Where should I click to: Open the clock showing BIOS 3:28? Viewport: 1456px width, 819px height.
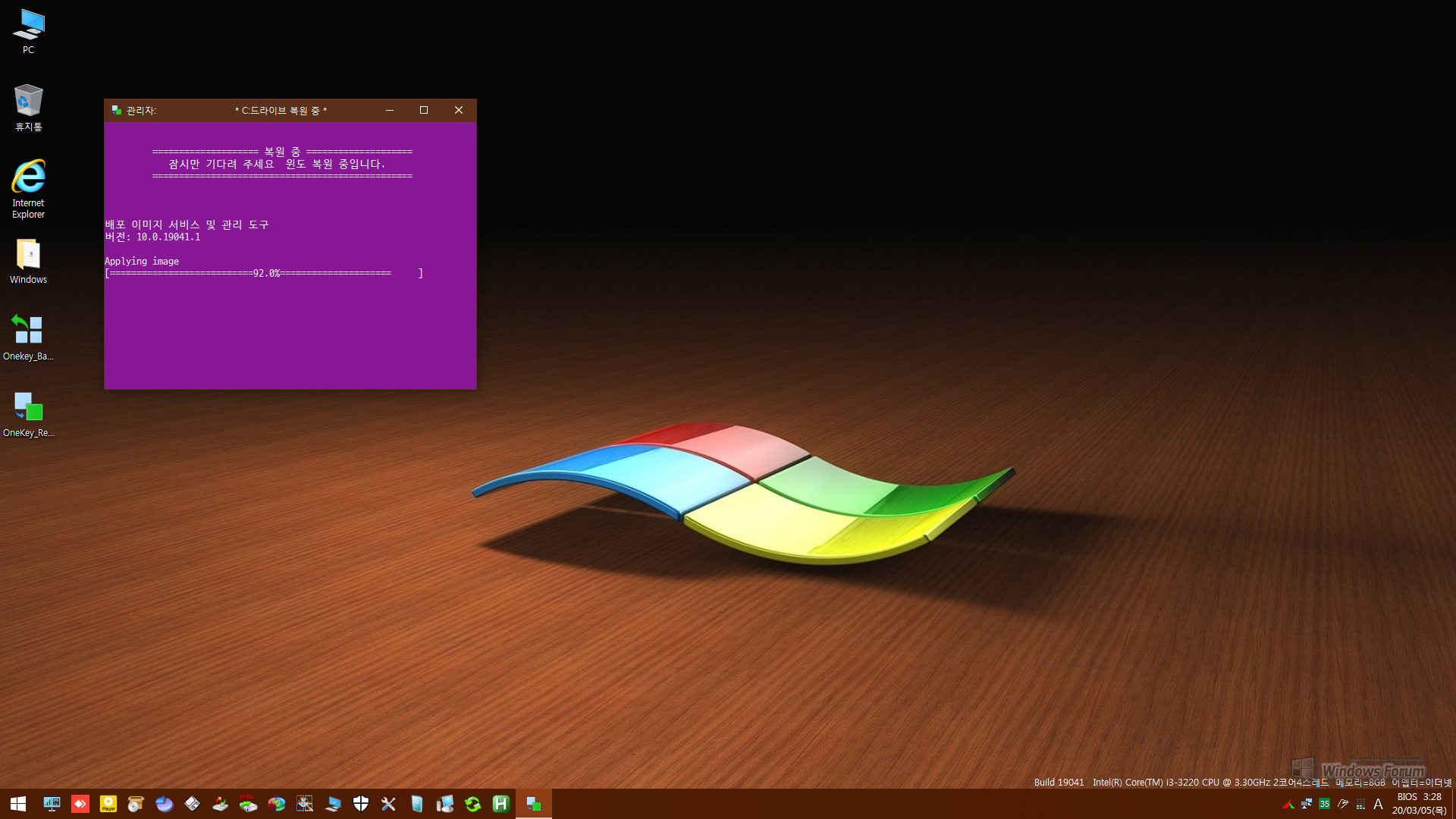pos(1419,804)
